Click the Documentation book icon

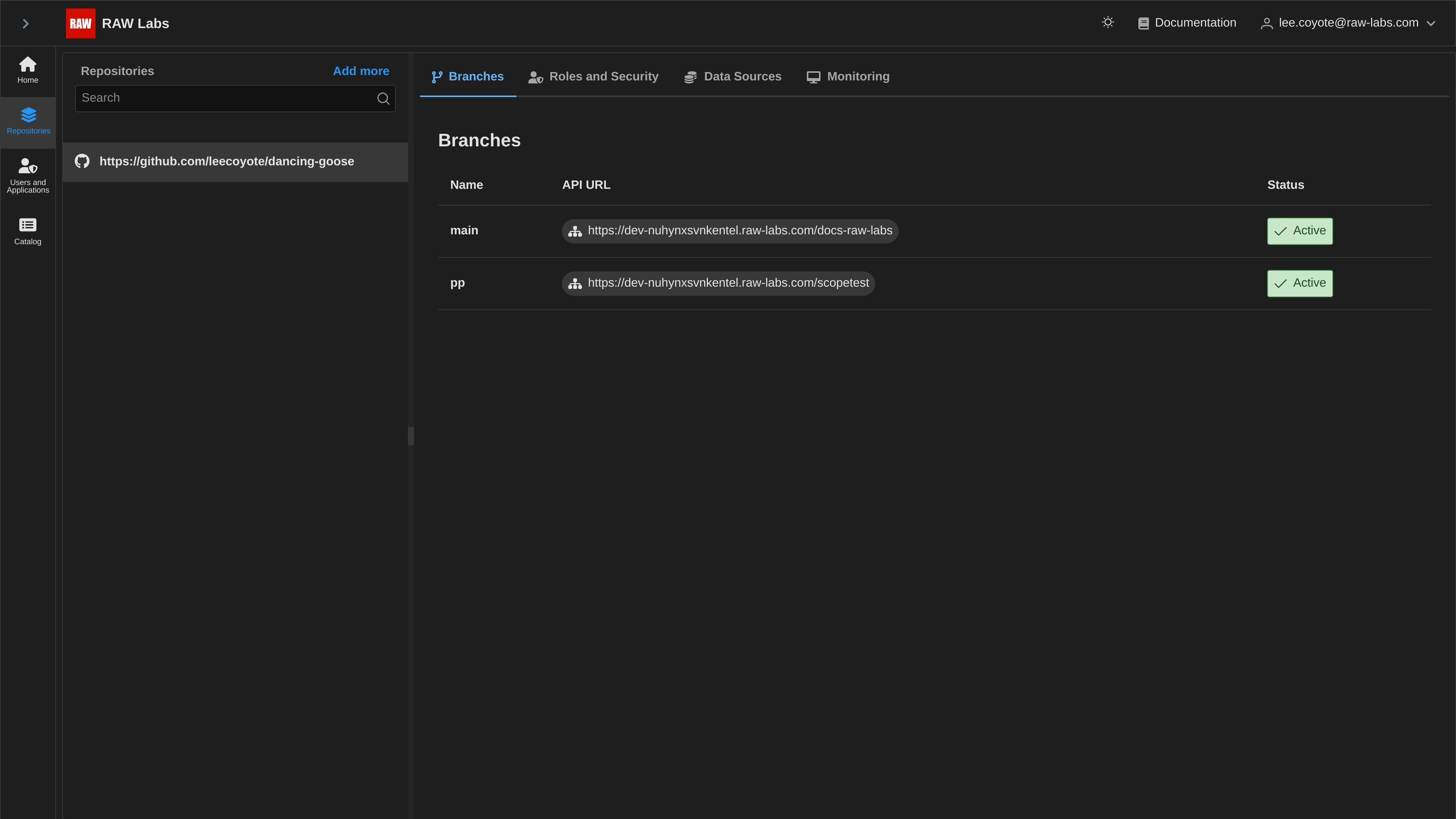click(x=1143, y=23)
